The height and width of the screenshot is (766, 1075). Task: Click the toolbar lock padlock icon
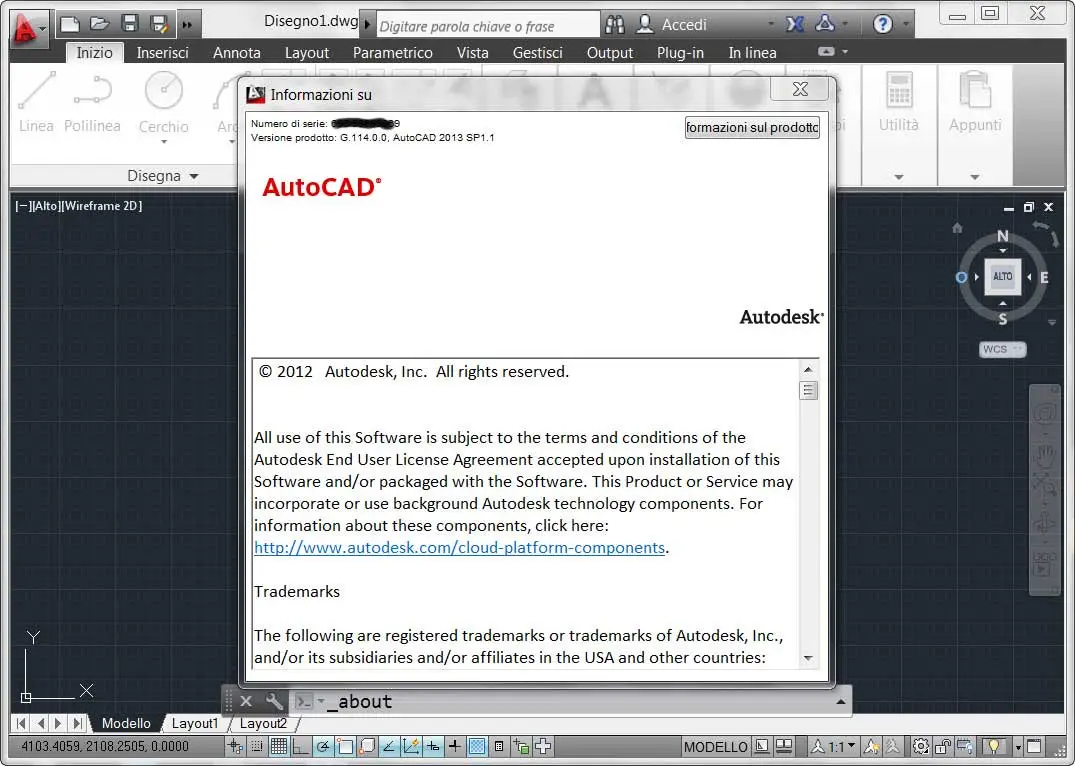tap(943, 746)
